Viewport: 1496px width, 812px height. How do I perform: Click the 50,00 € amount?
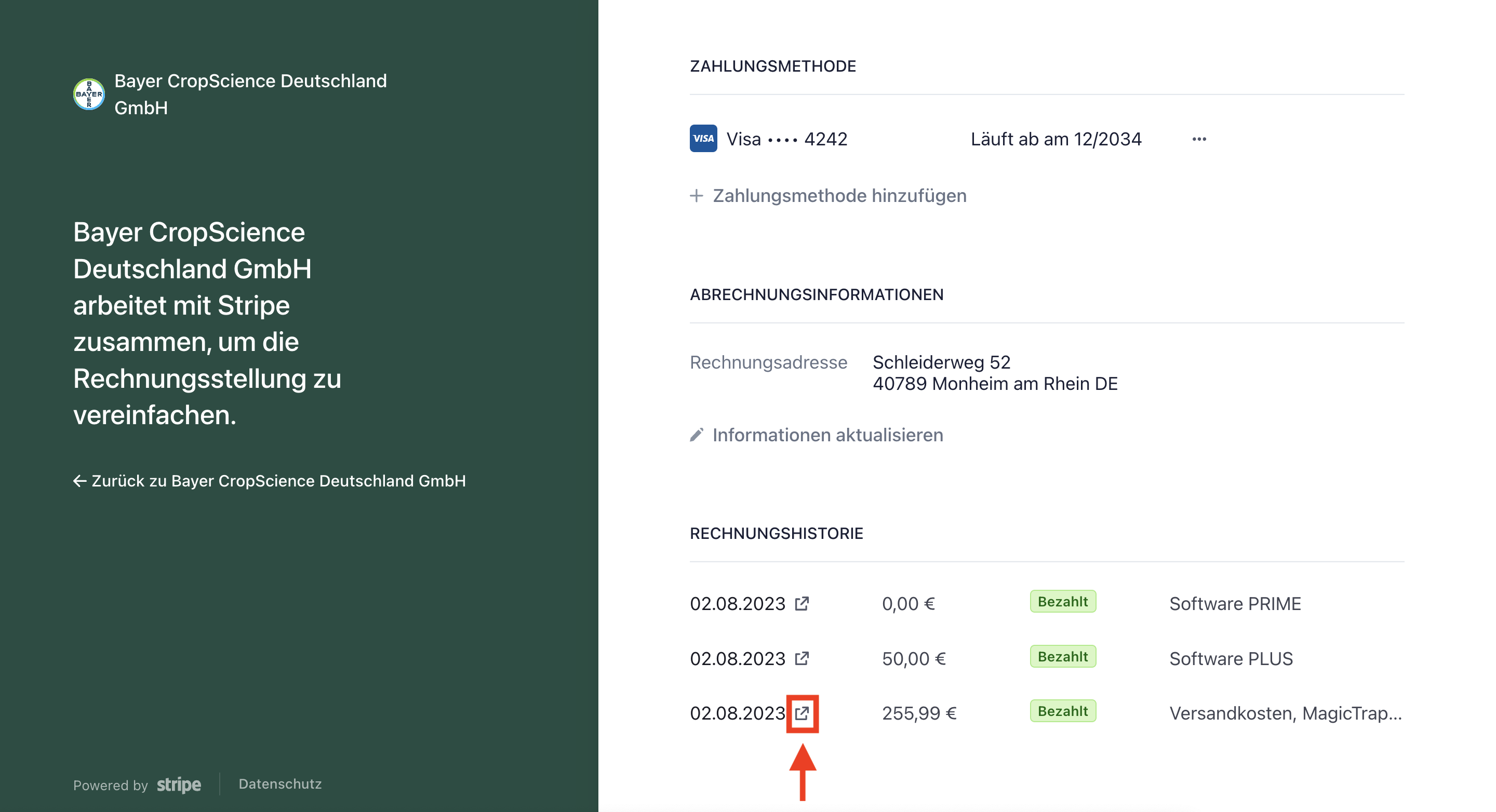point(914,659)
